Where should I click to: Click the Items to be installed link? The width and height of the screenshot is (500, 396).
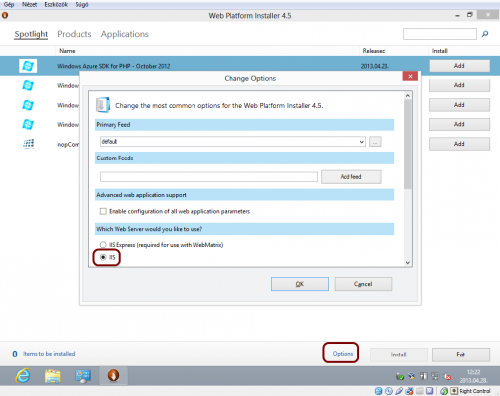[49, 354]
